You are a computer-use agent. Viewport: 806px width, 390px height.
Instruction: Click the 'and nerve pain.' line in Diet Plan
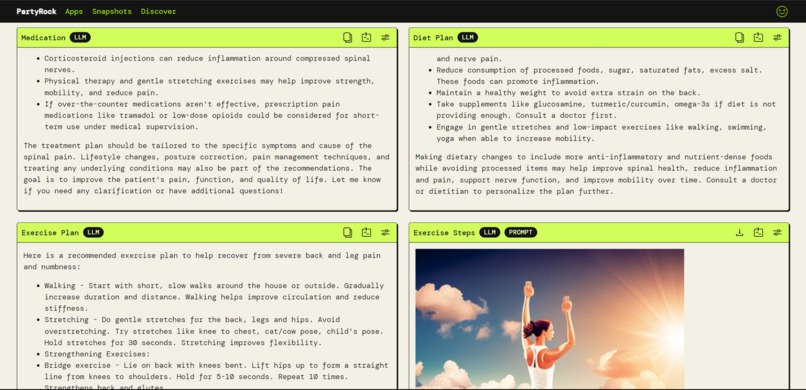tap(469, 59)
